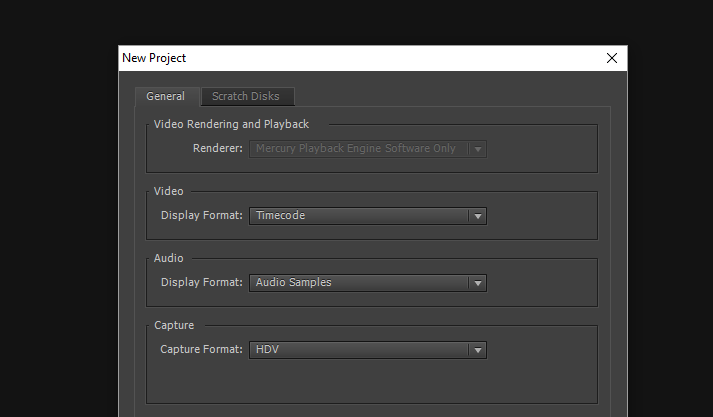
Task: Click Display Format label in Audio section
Action: click(x=201, y=283)
